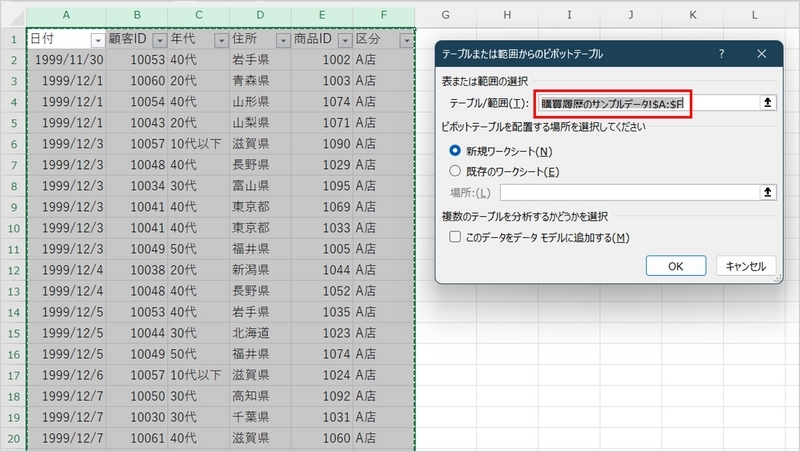The height and width of the screenshot is (452, 800).
Task: Click the select-all corner of the sheet
Action: point(13,15)
